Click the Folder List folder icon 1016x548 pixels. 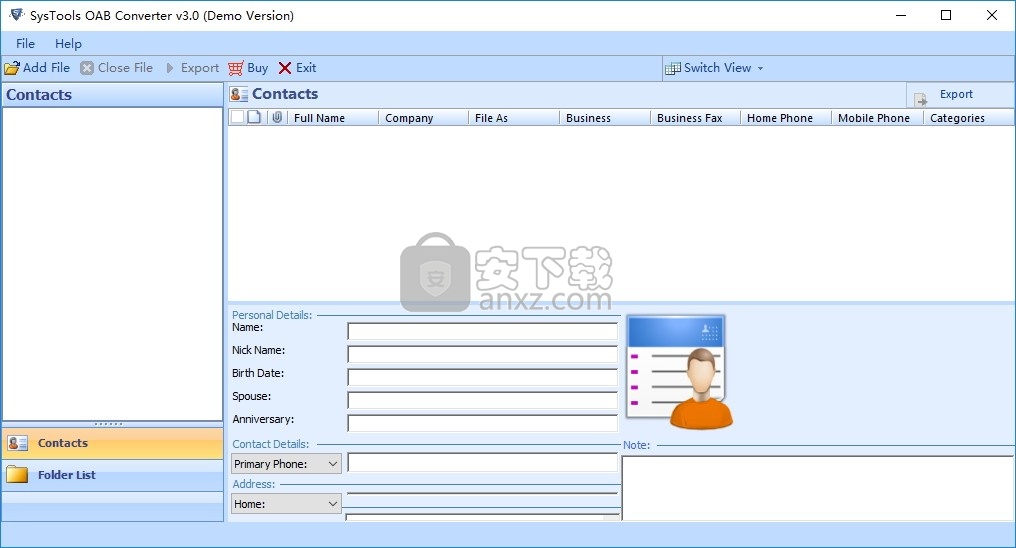coord(17,475)
